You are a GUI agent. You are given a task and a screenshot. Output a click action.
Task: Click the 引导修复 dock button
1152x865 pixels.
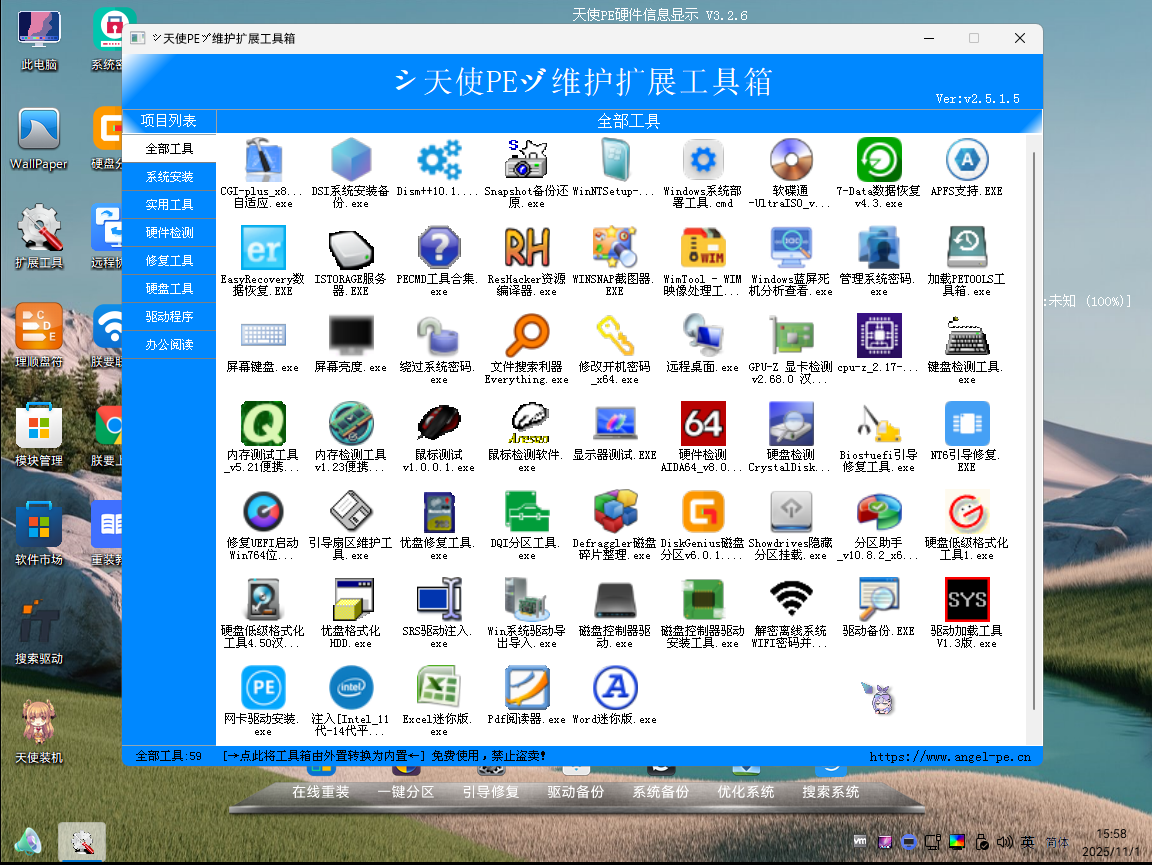click(x=491, y=792)
